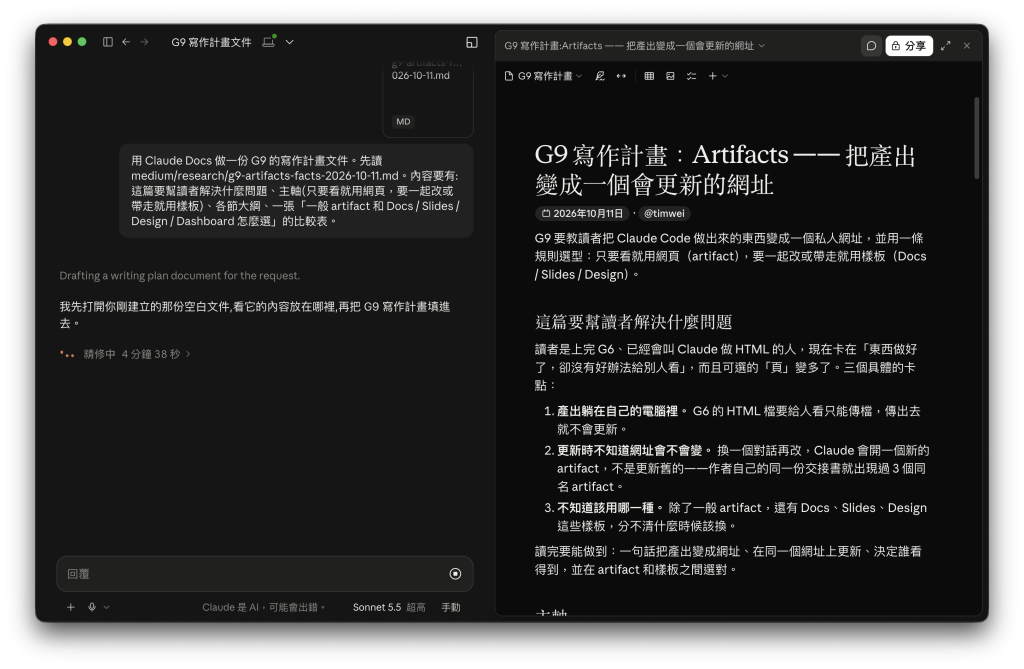Click the text Drafting a writing plan document
Image resolution: width=1024 pixels, height=669 pixels.
click(180, 276)
